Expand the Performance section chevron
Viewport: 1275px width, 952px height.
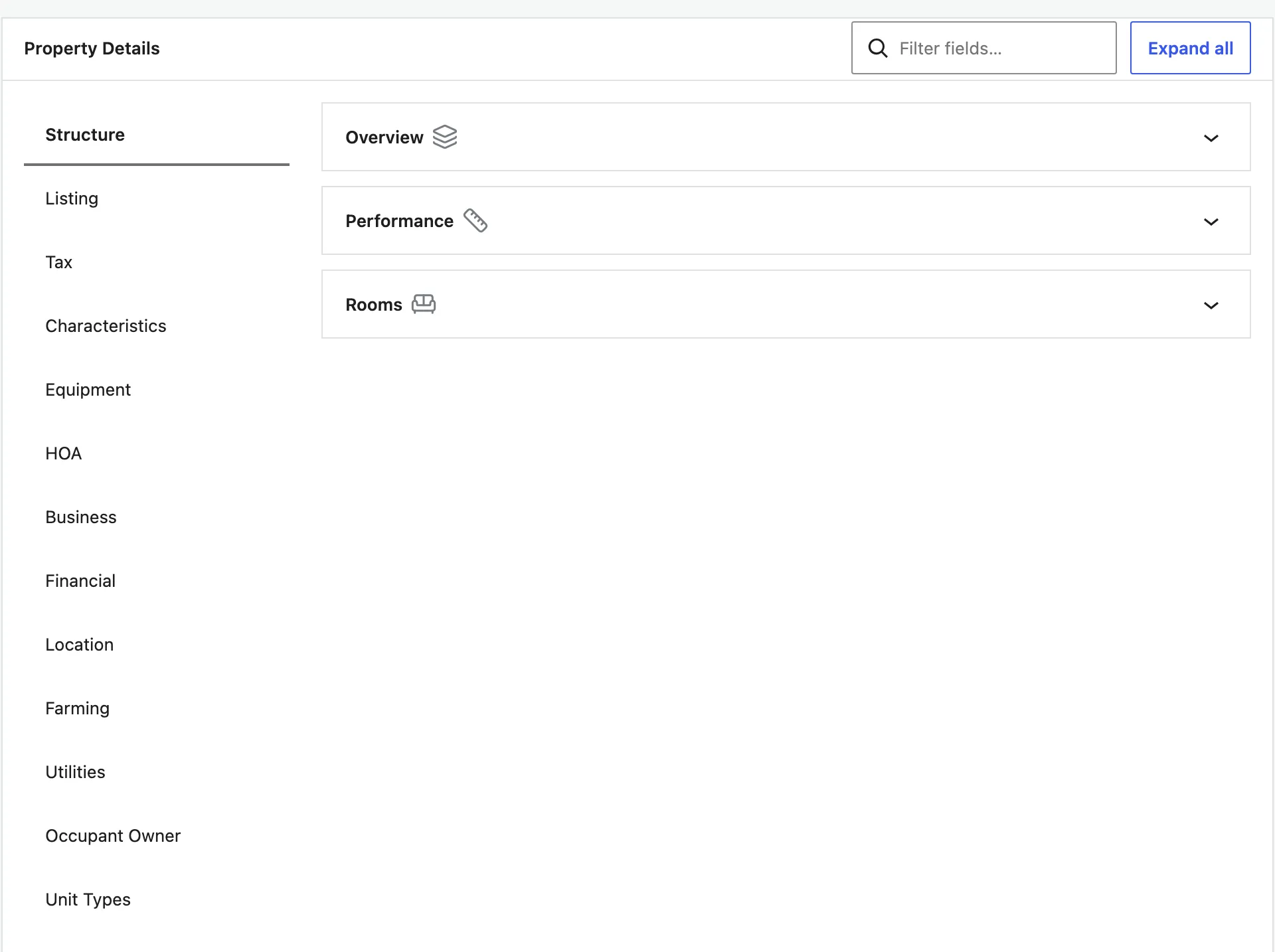coord(1211,221)
